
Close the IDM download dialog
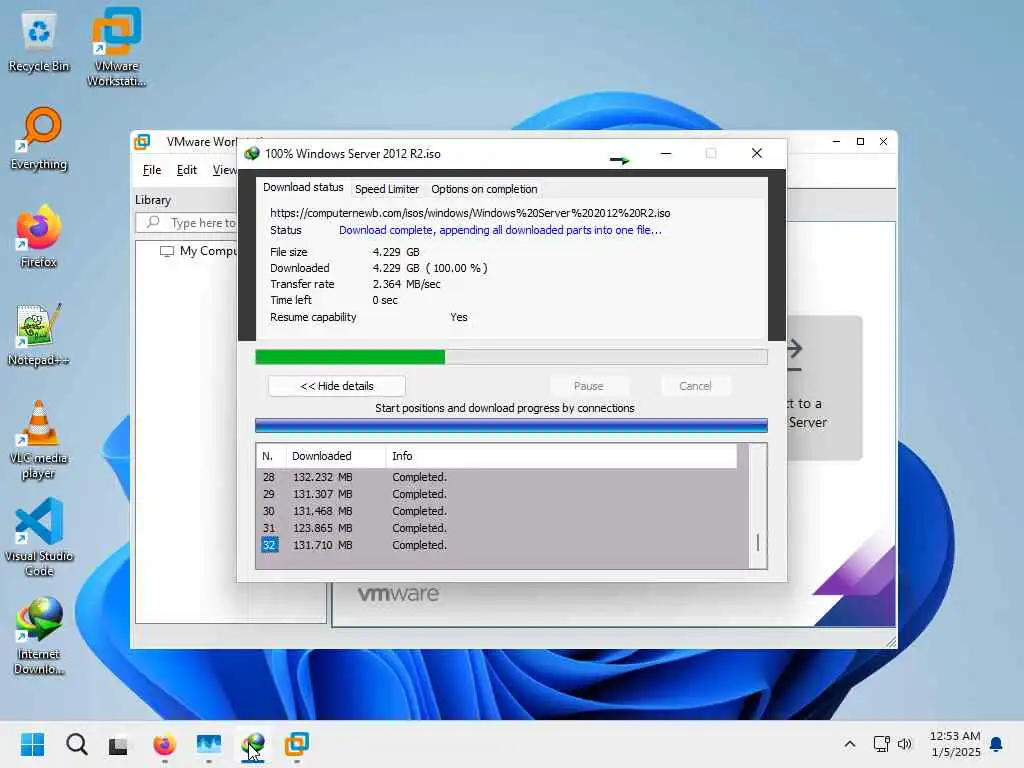point(756,153)
